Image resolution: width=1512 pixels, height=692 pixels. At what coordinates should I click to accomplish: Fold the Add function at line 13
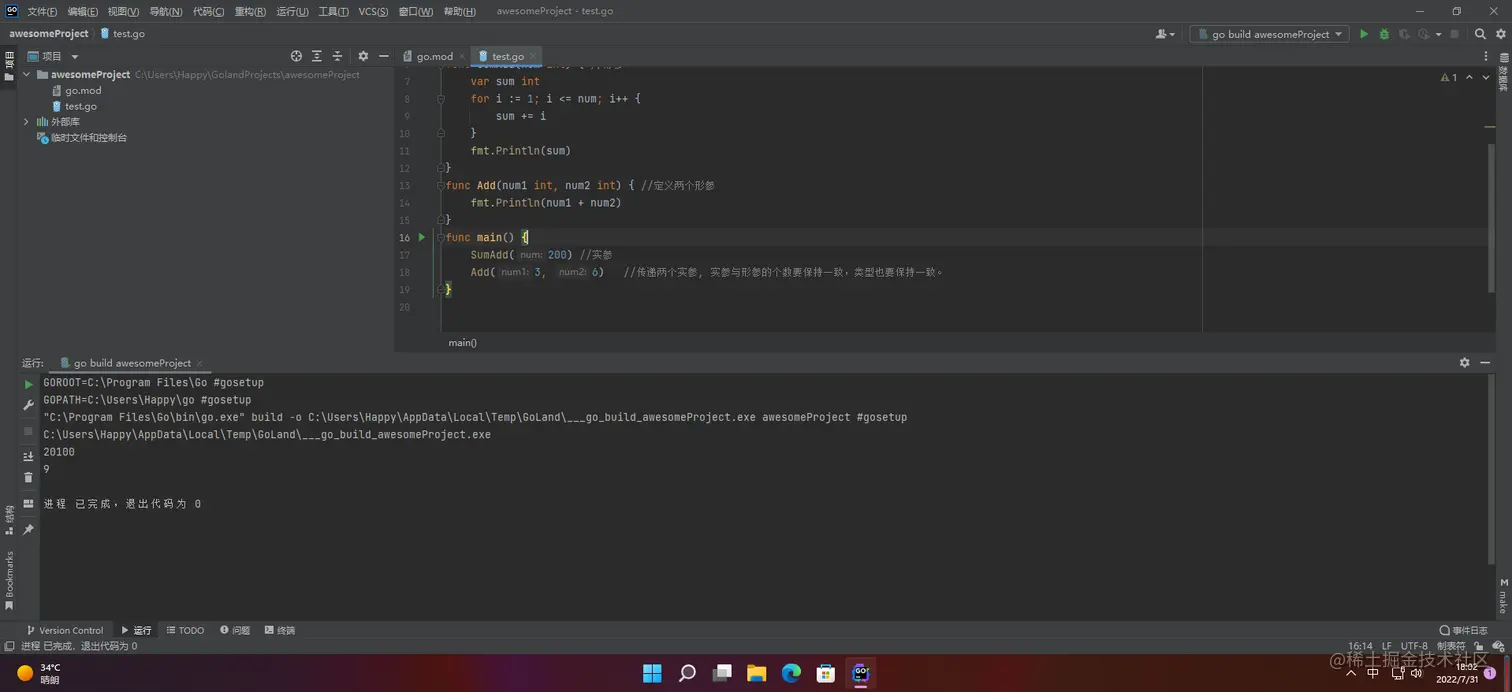click(440, 186)
